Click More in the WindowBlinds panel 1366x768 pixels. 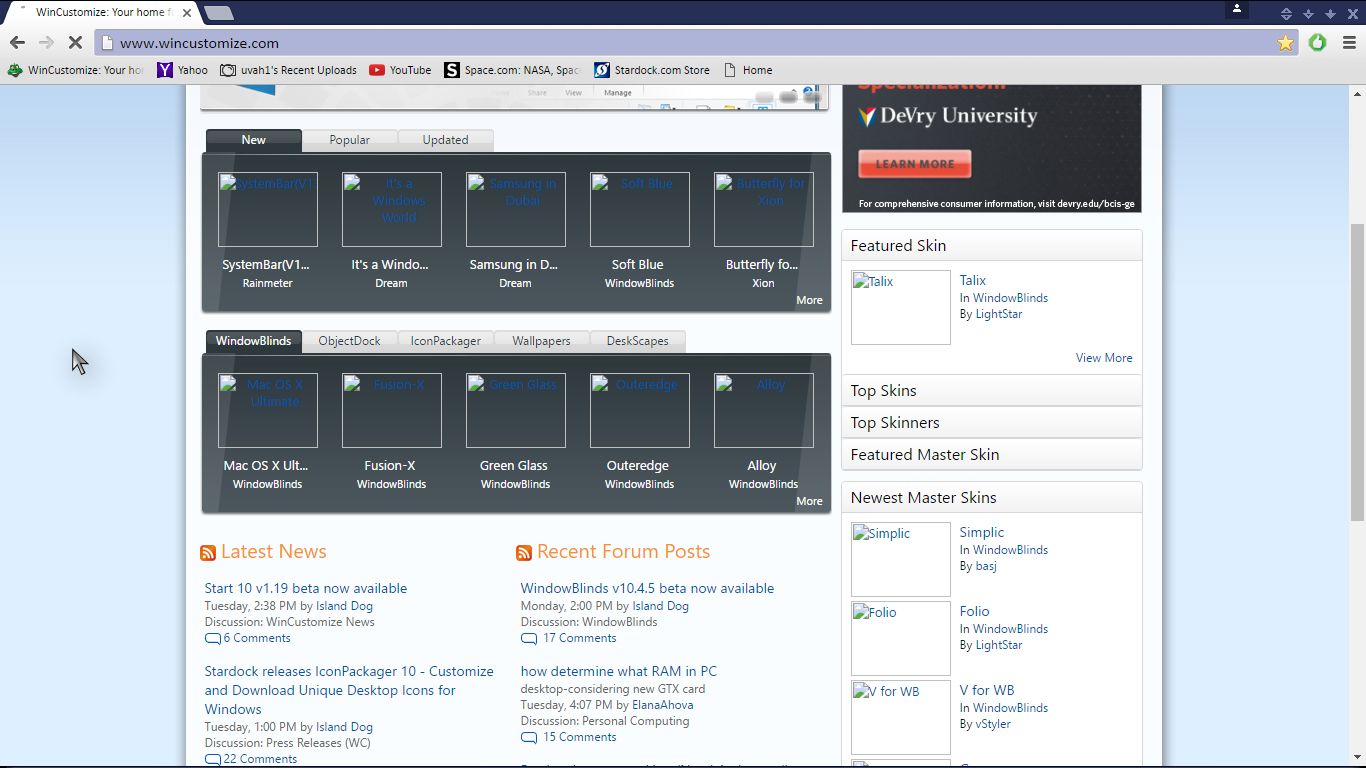pos(809,501)
